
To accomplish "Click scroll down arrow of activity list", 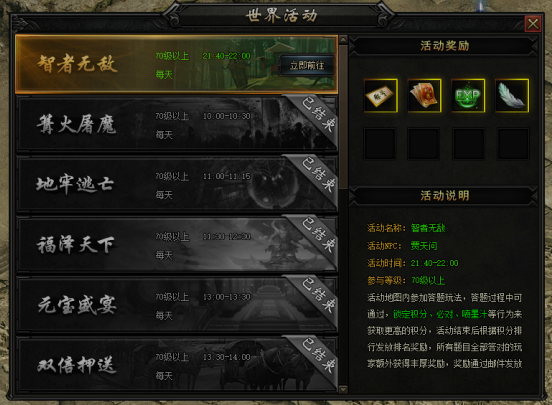I will point(343,389).
